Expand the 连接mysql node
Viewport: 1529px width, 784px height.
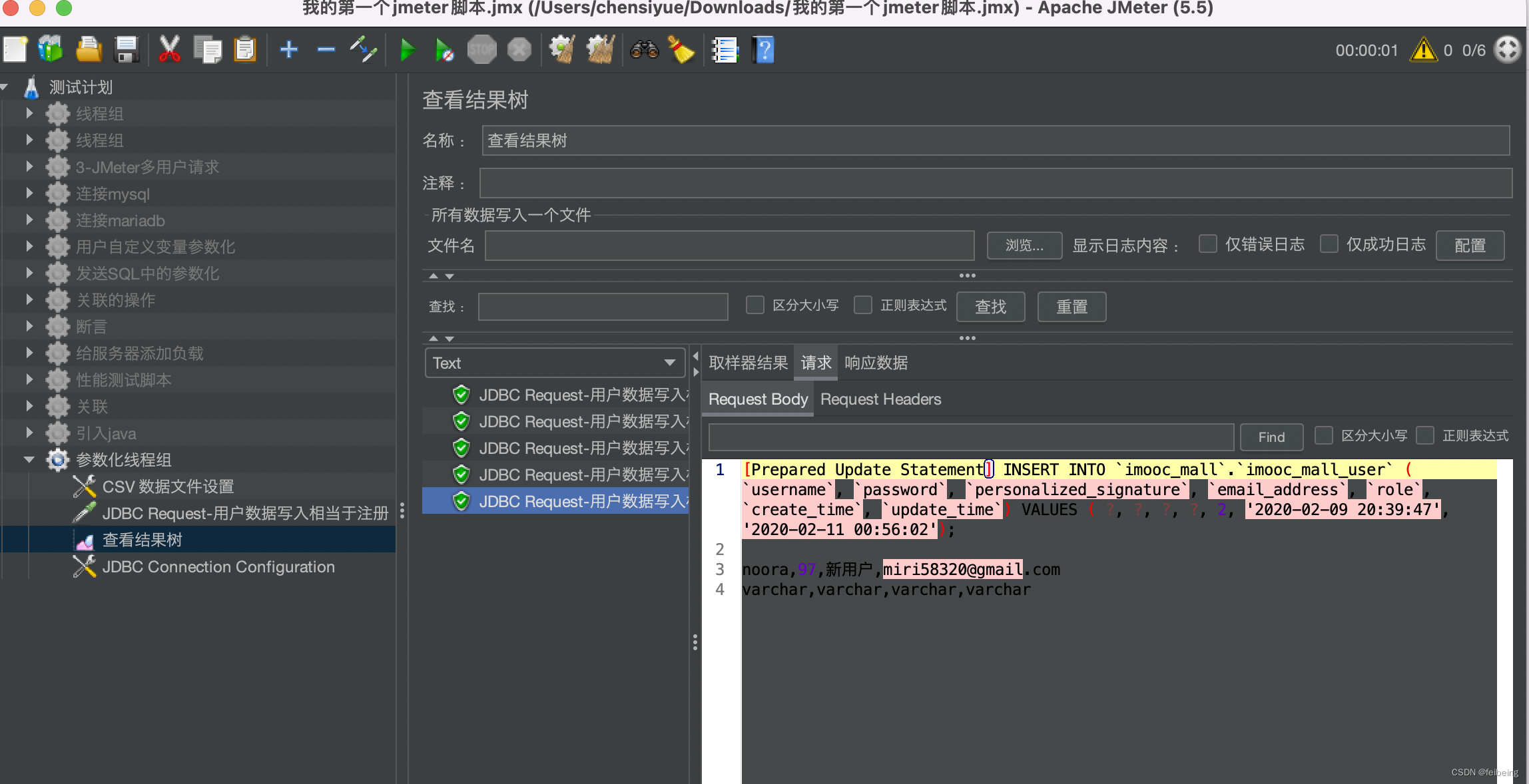pos(29,193)
